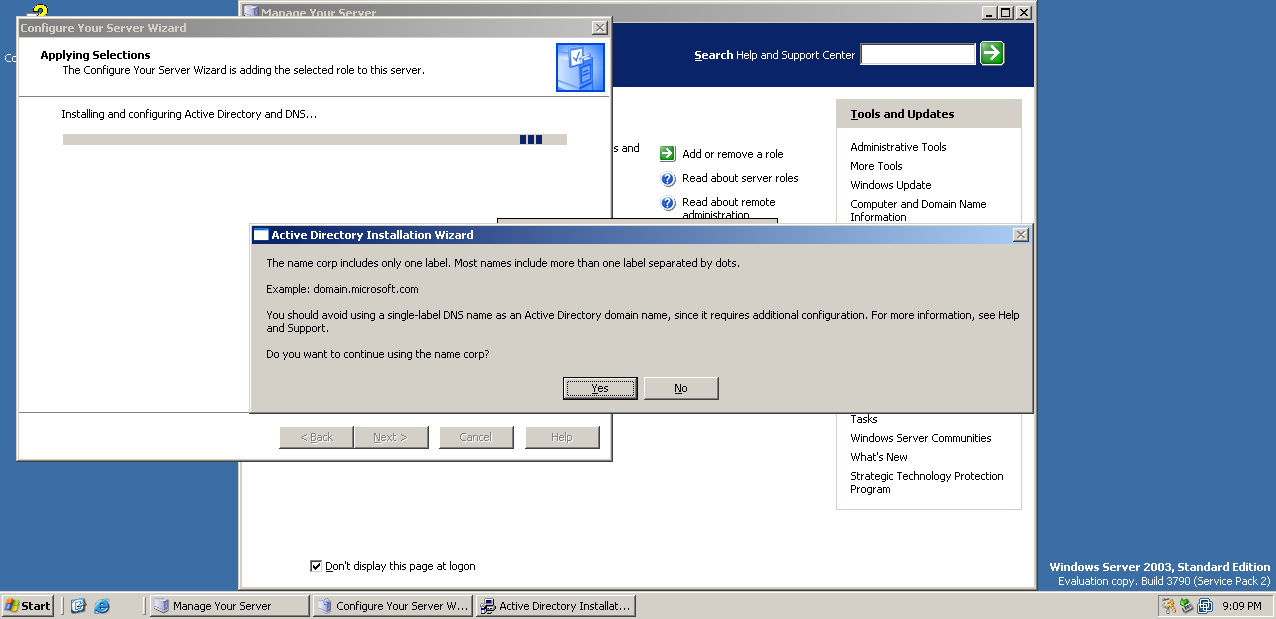Viewport: 1276px width, 619px height.
Task: Click the keys tray icon in the system tray
Action: (x=1168, y=606)
